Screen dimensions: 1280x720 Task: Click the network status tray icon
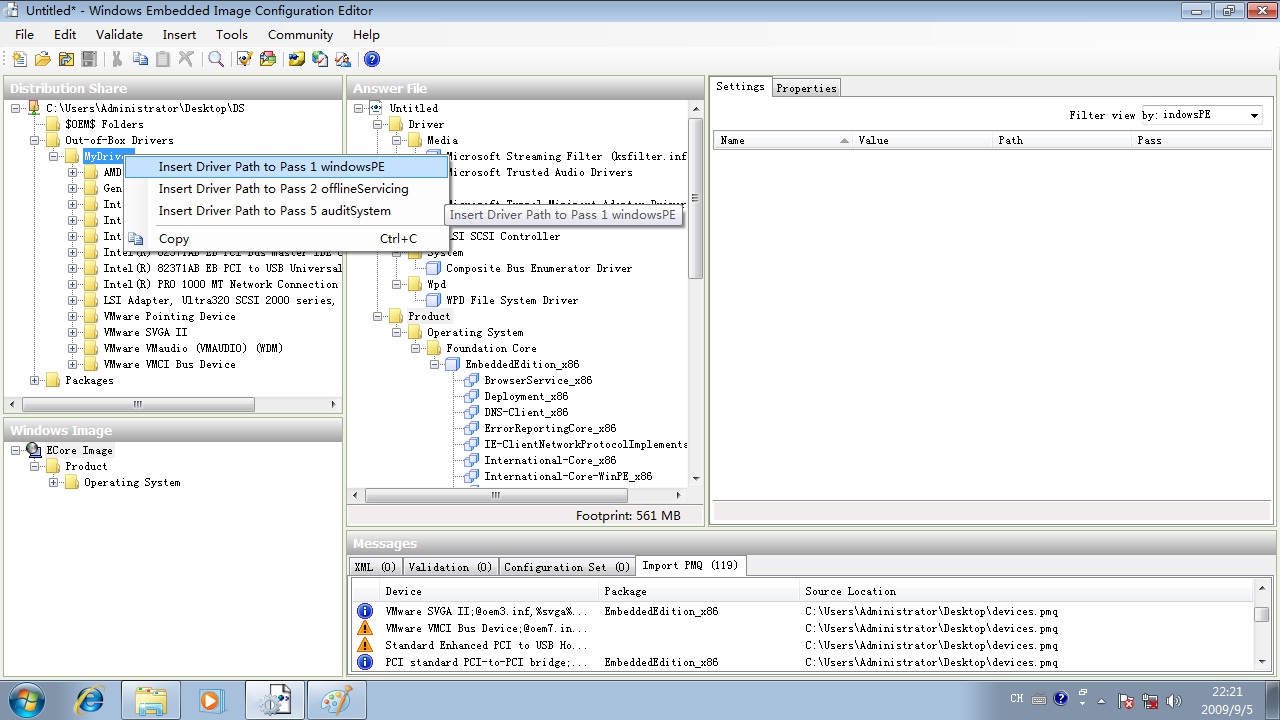1149,700
